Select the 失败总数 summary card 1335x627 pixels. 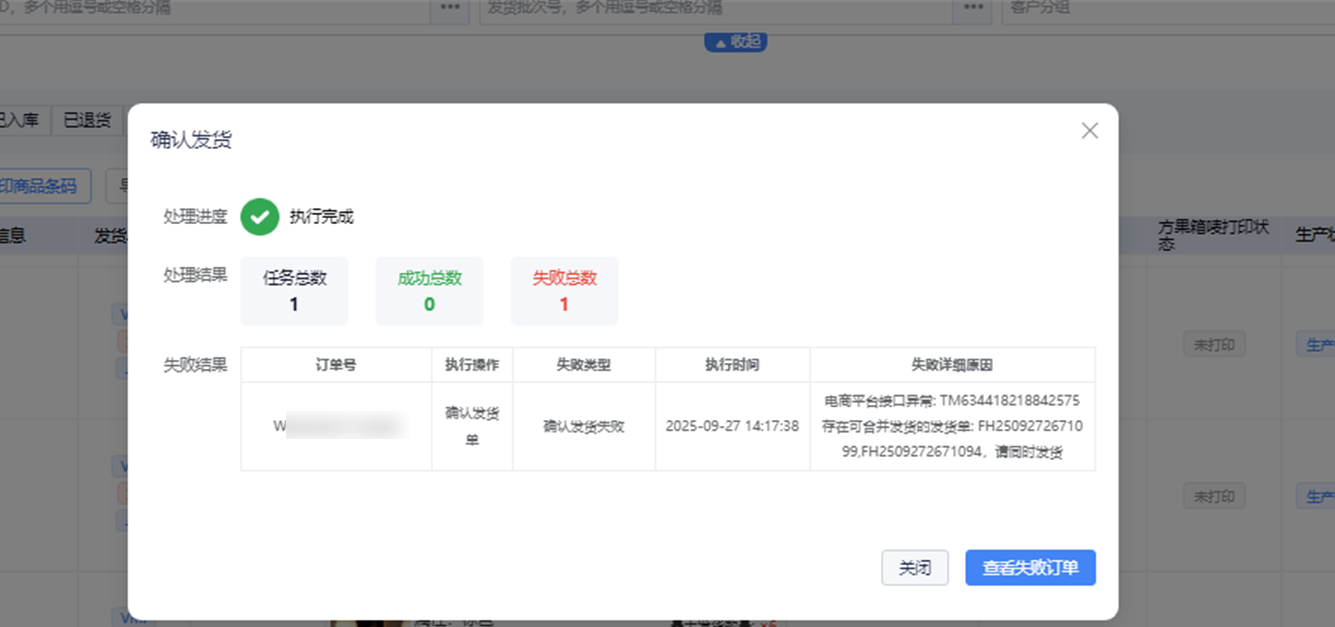[564, 291]
